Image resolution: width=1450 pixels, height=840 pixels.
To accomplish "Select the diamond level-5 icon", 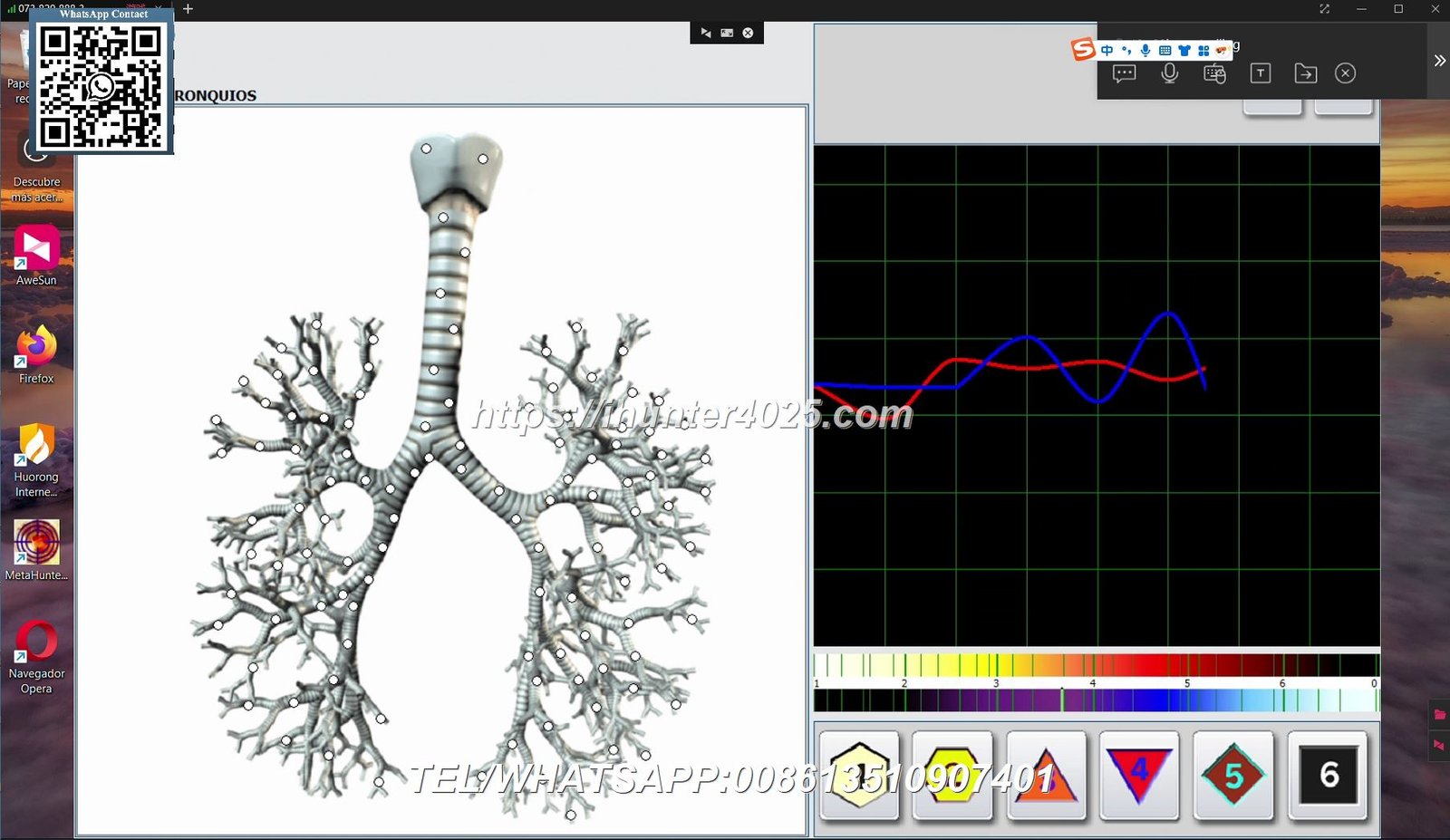I will (1233, 777).
